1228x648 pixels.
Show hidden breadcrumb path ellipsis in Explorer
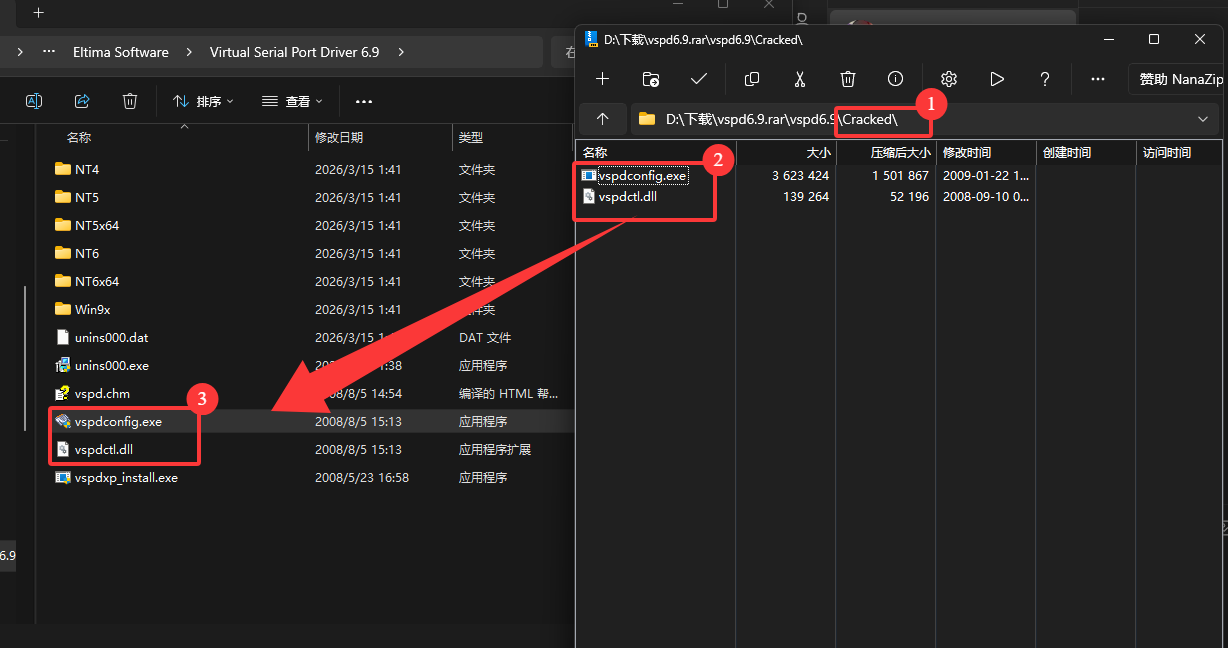[x=49, y=52]
